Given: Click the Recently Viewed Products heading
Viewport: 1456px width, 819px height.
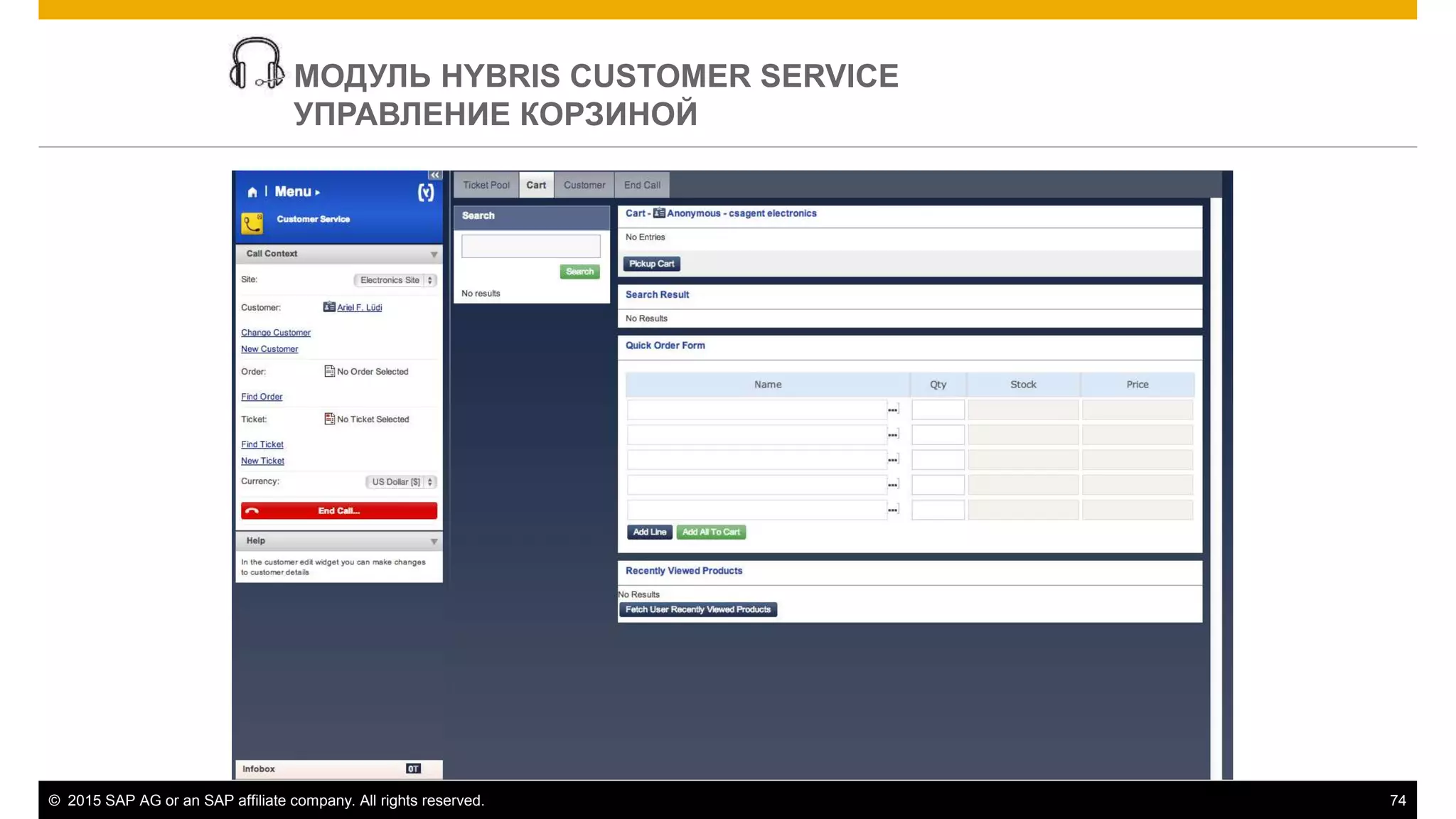Looking at the screenshot, I should (x=684, y=571).
